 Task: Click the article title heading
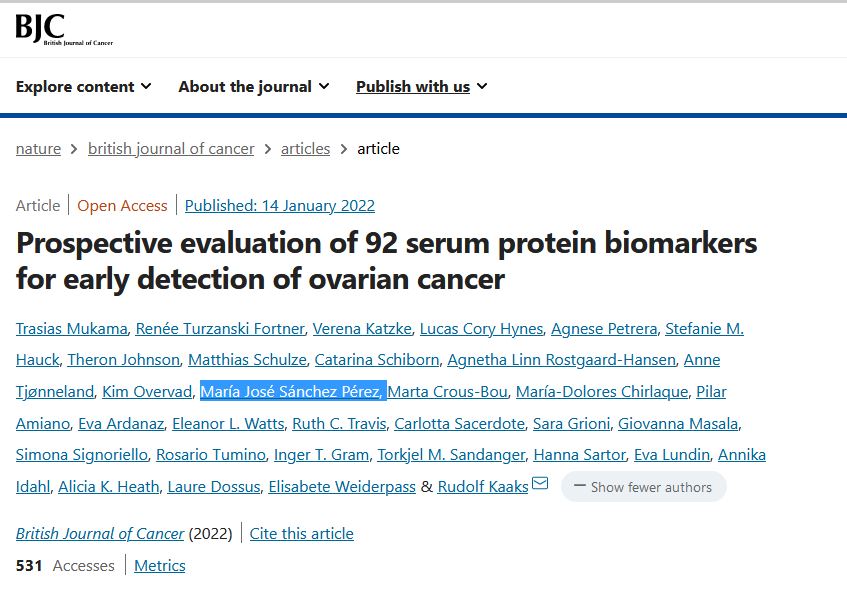[386, 260]
